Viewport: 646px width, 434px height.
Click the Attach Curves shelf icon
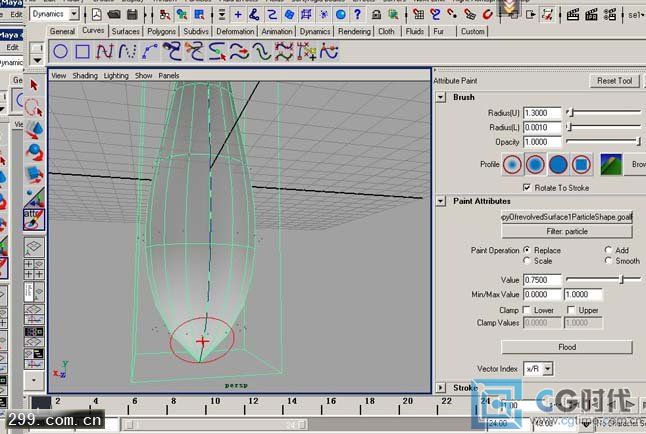(x=172, y=52)
